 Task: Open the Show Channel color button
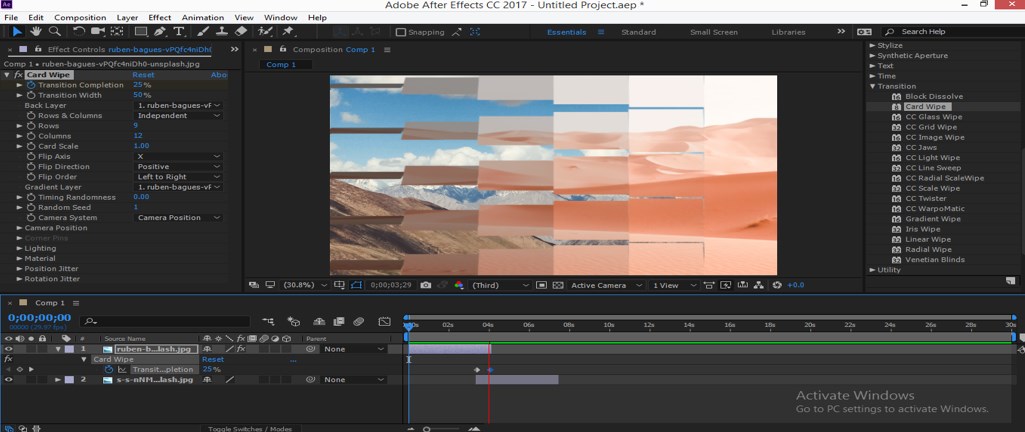[459, 285]
